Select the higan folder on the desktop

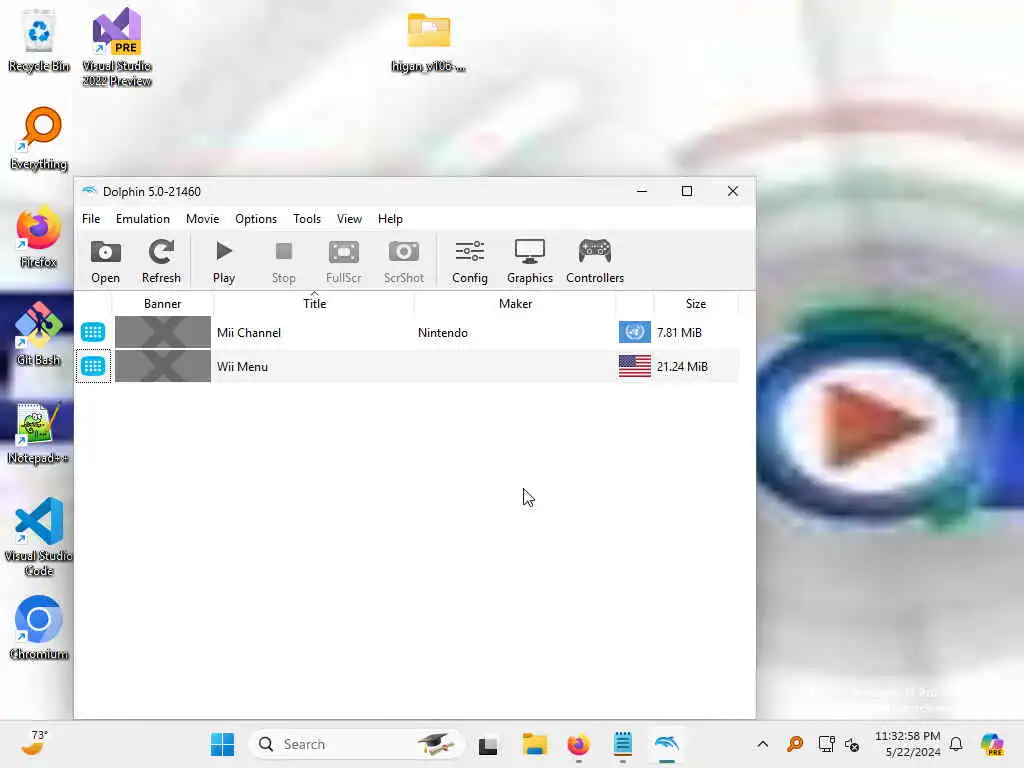pos(428,42)
